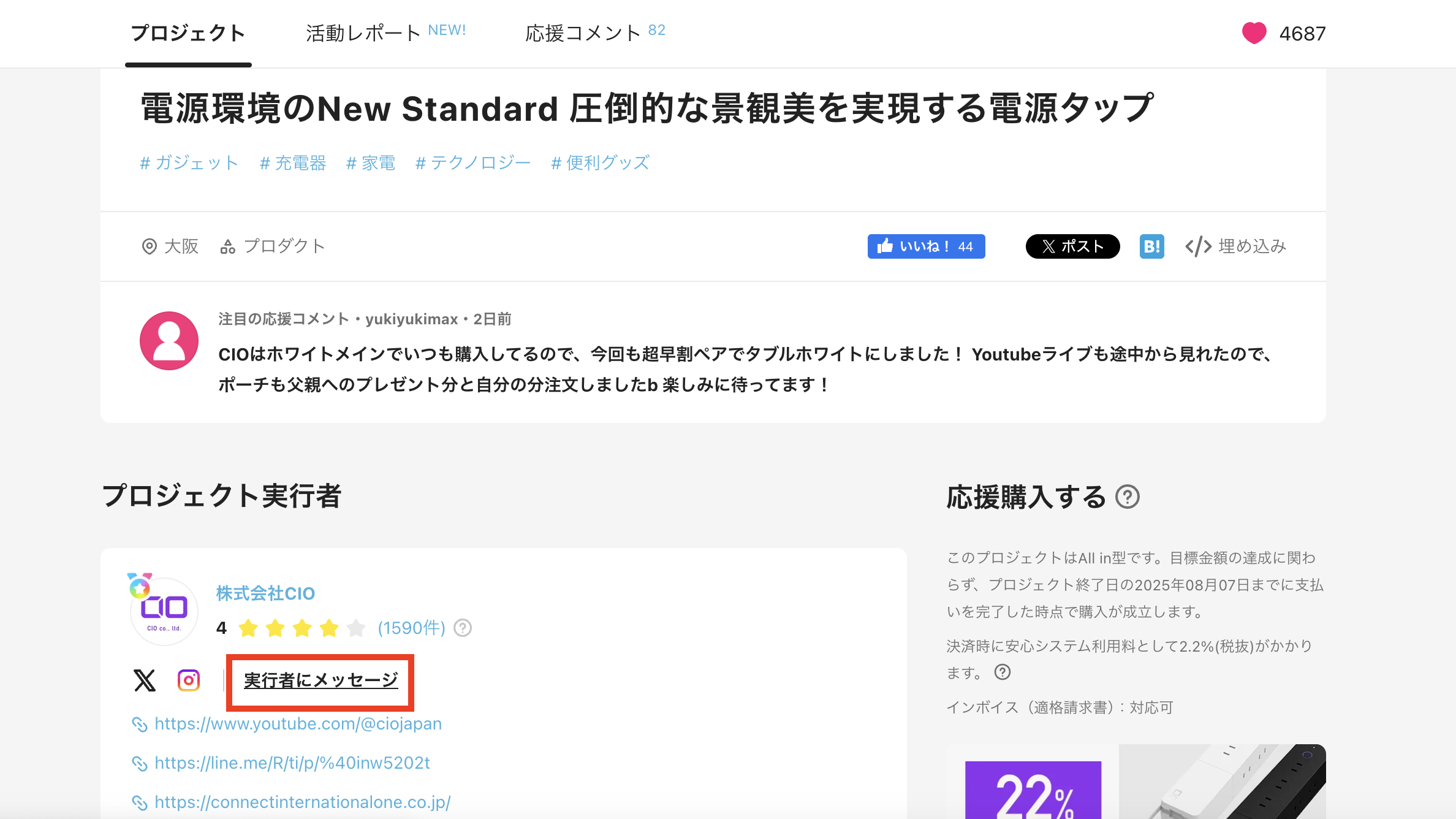The width and height of the screenshot is (1456, 819).
Task: Click the help icon after システム利用料 text
Action: pos(1003,672)
